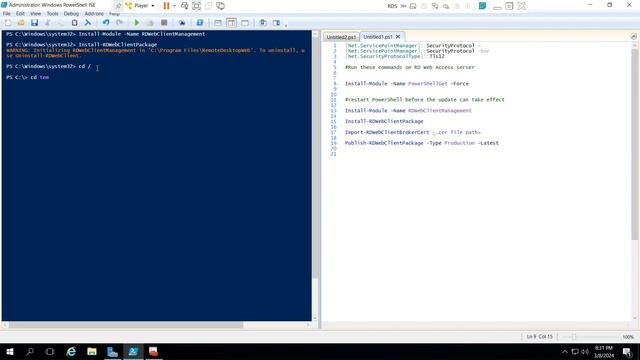
Task: Open the VMware Player dropdown menu
Action: pos(140,6)
